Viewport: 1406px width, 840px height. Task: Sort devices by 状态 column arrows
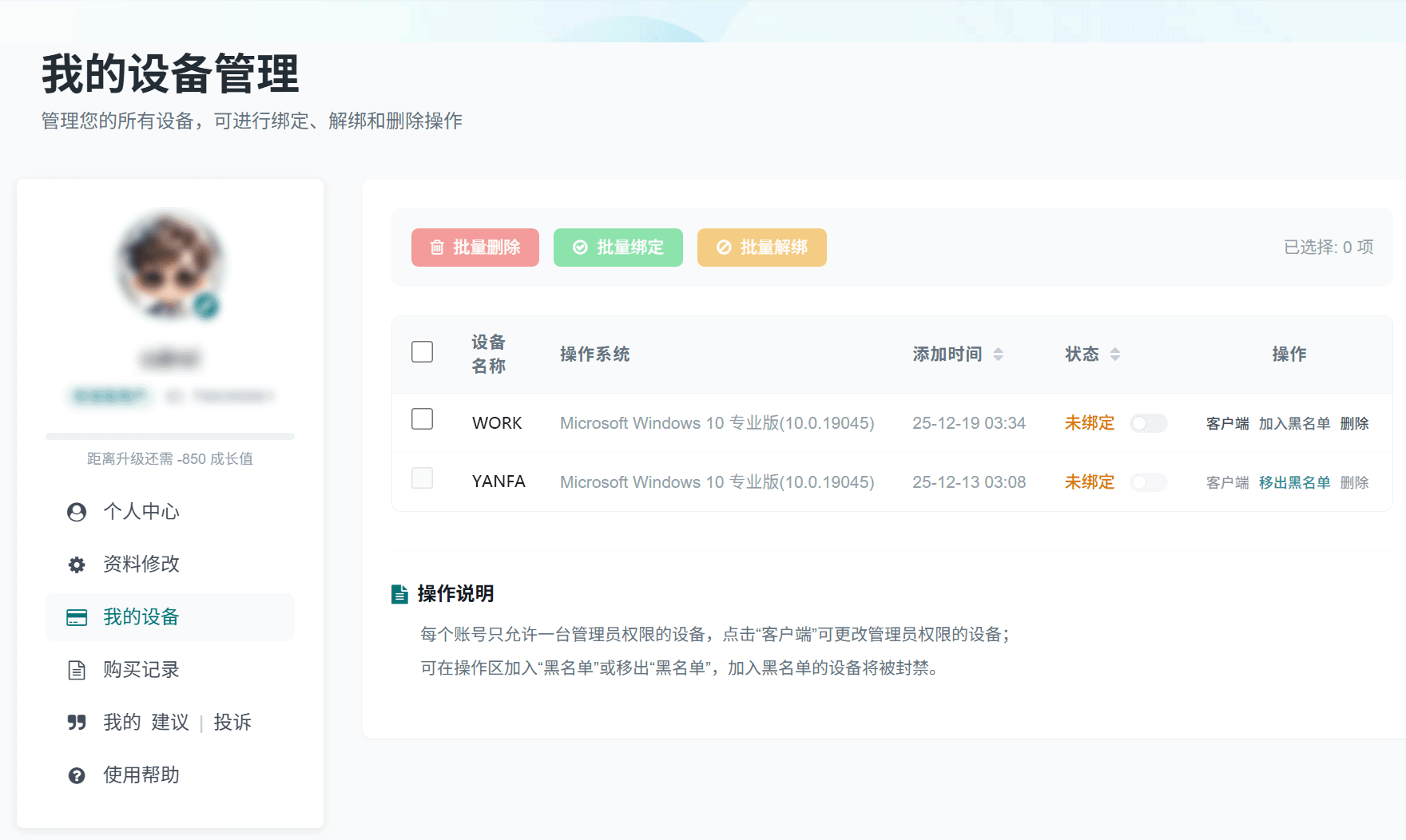pyautogui.click(x=1115, y=355)
